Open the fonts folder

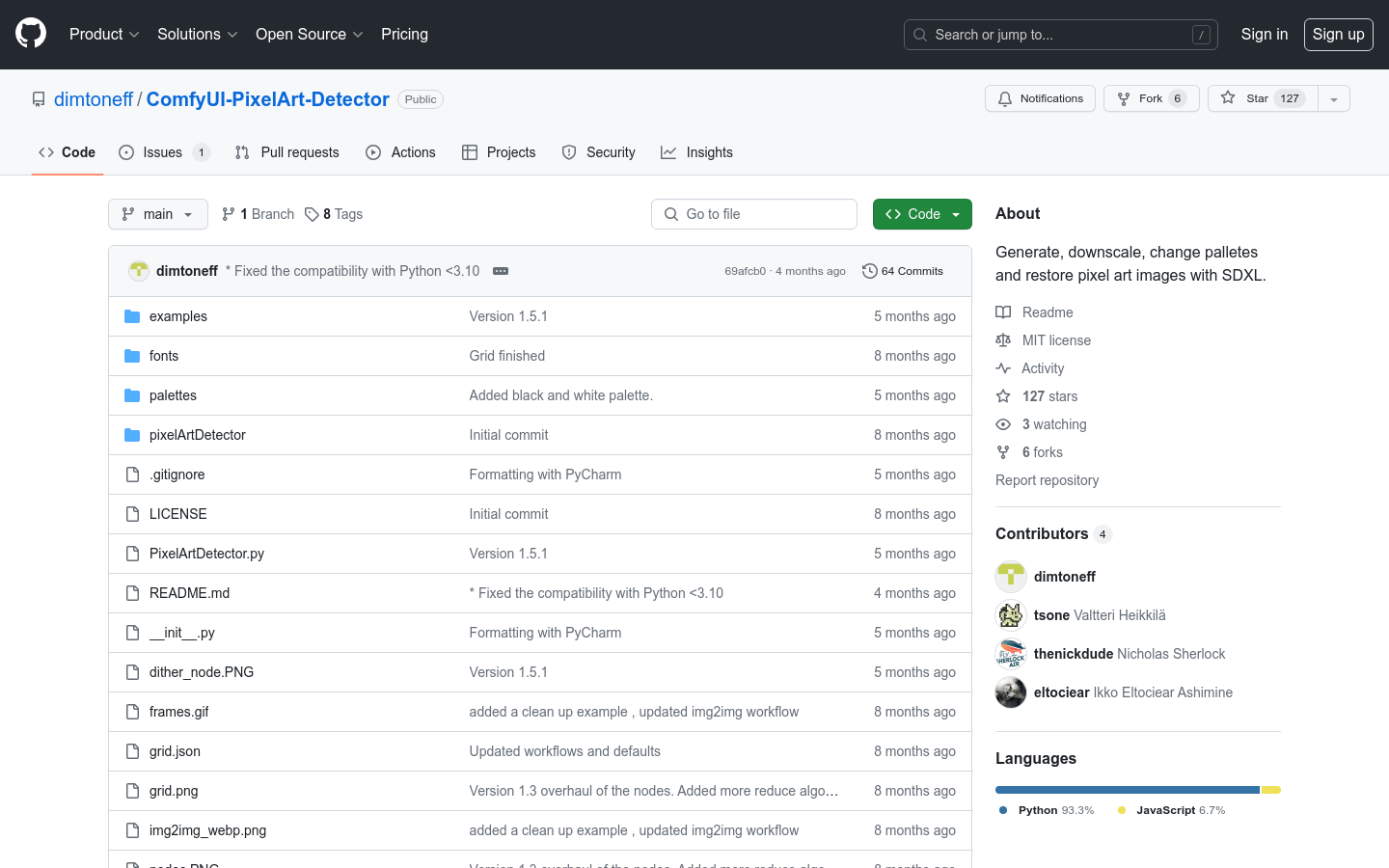tap(164, 356)
